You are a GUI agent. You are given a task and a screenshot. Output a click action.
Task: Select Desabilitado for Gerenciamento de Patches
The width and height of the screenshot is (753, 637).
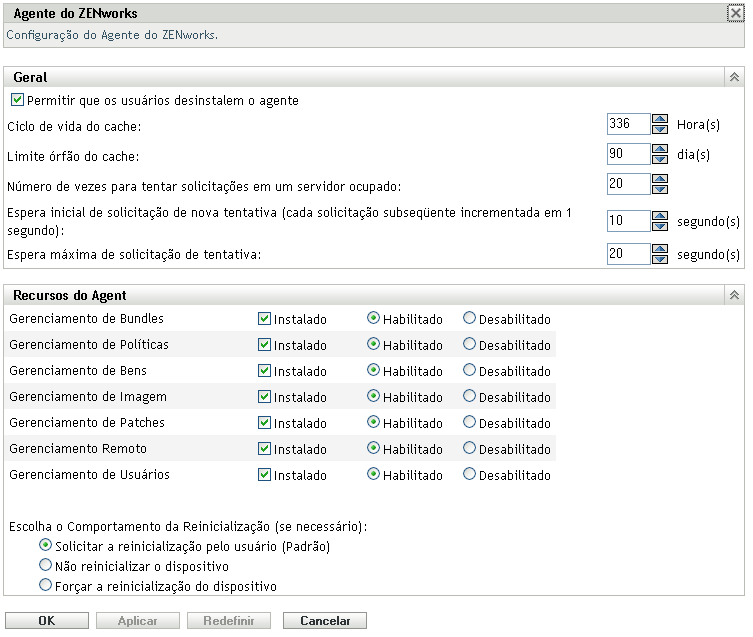click(x=469, y=422)
